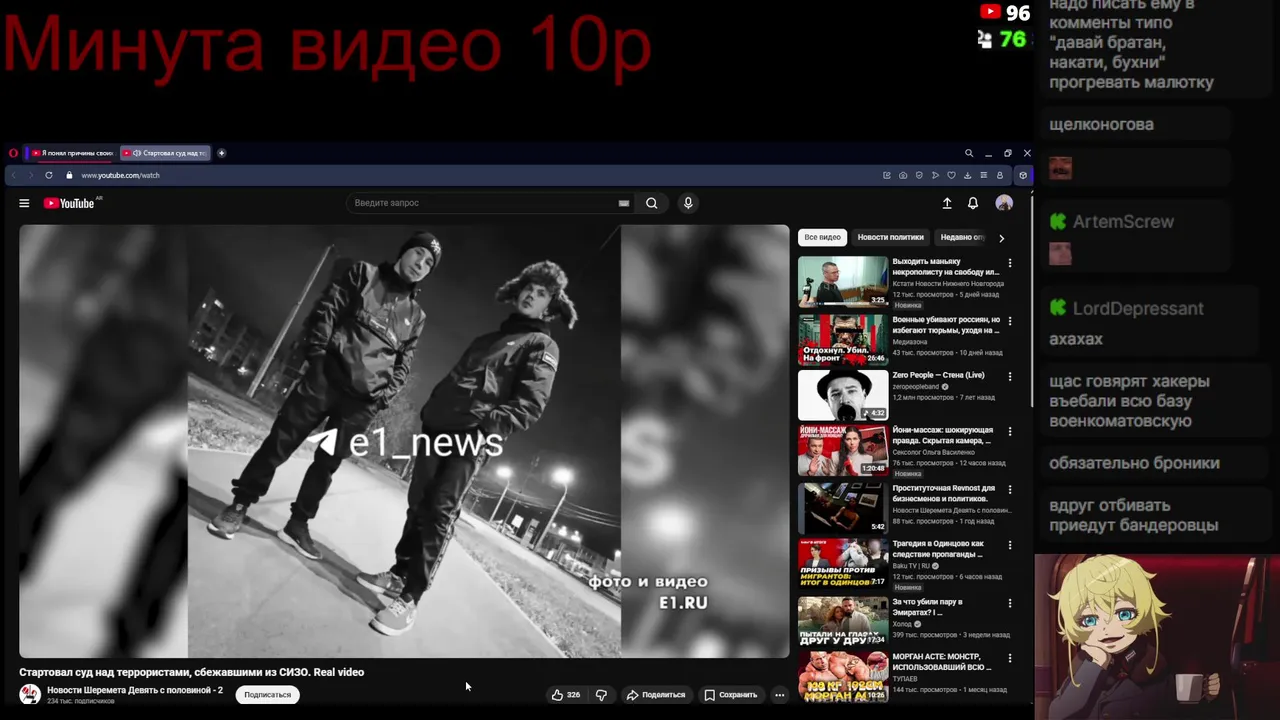
Task: Click chat username 'ArtemScrew'
Action: coord(1123,222)
